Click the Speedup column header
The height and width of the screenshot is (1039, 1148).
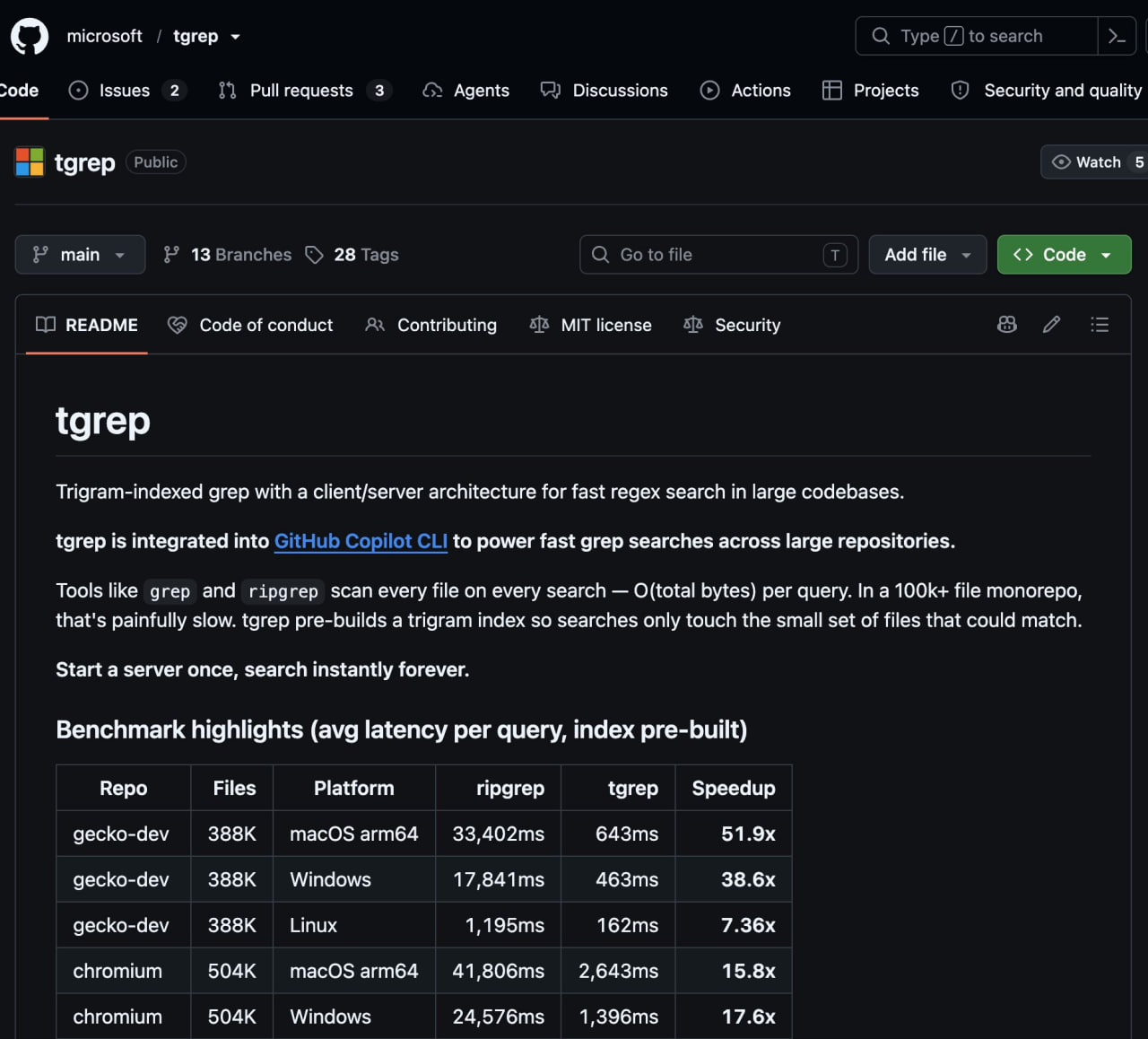point(734,788)
